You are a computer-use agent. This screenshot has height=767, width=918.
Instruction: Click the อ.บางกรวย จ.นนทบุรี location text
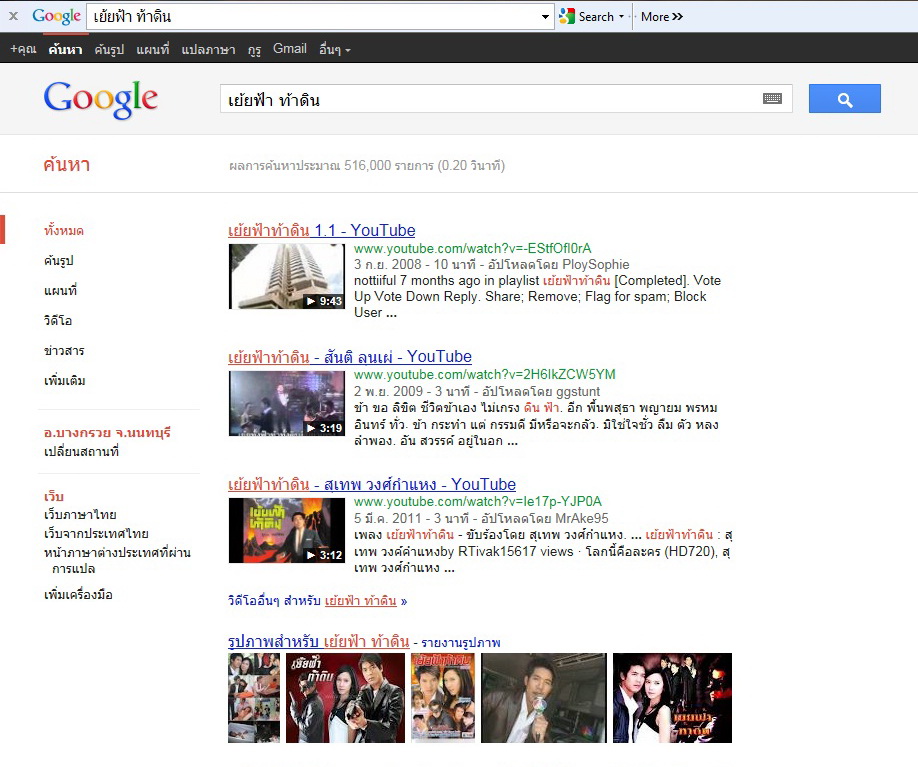click(x=107, y=433)
